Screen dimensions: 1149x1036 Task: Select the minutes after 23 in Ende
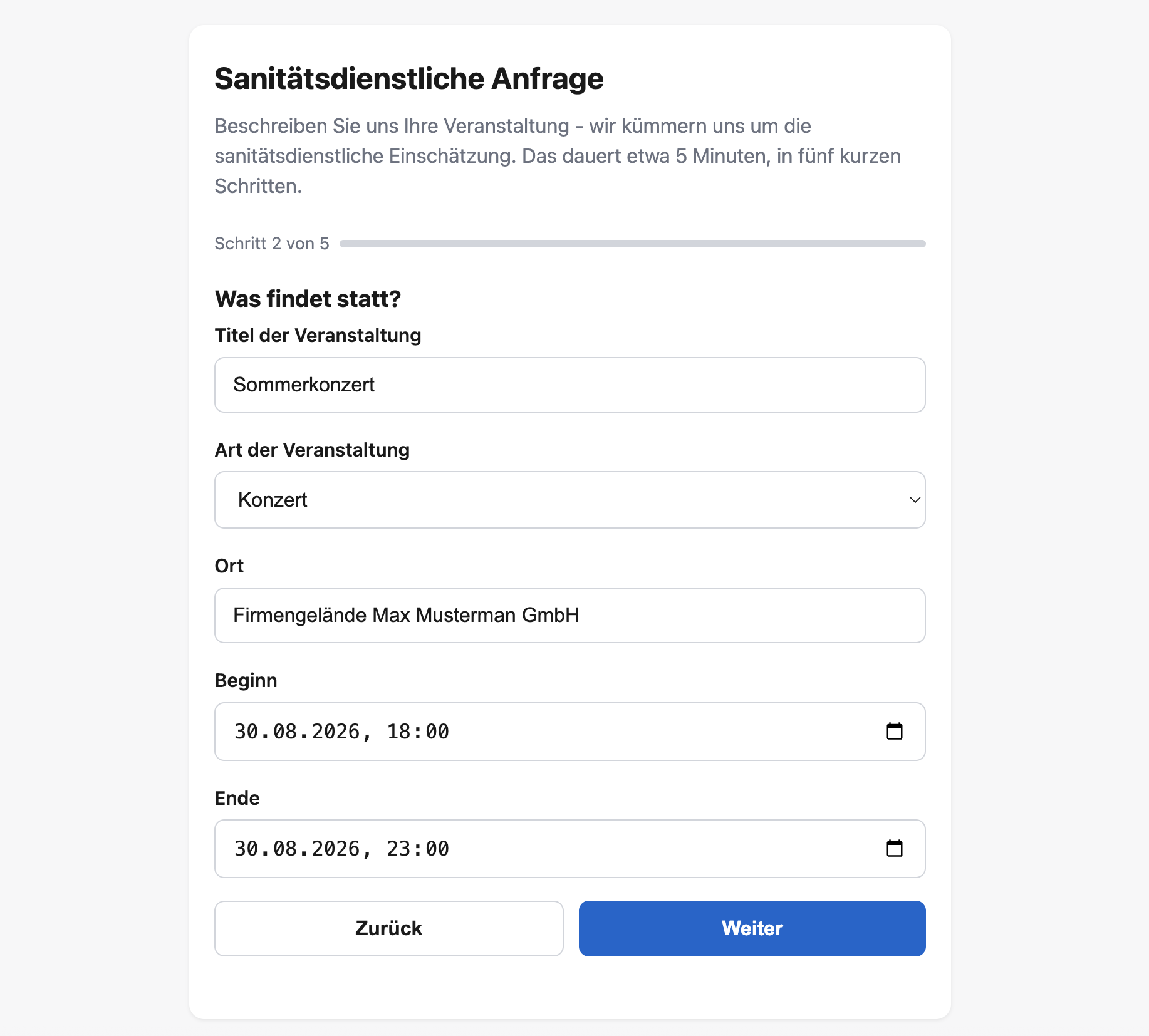click(x=437, y=849)
